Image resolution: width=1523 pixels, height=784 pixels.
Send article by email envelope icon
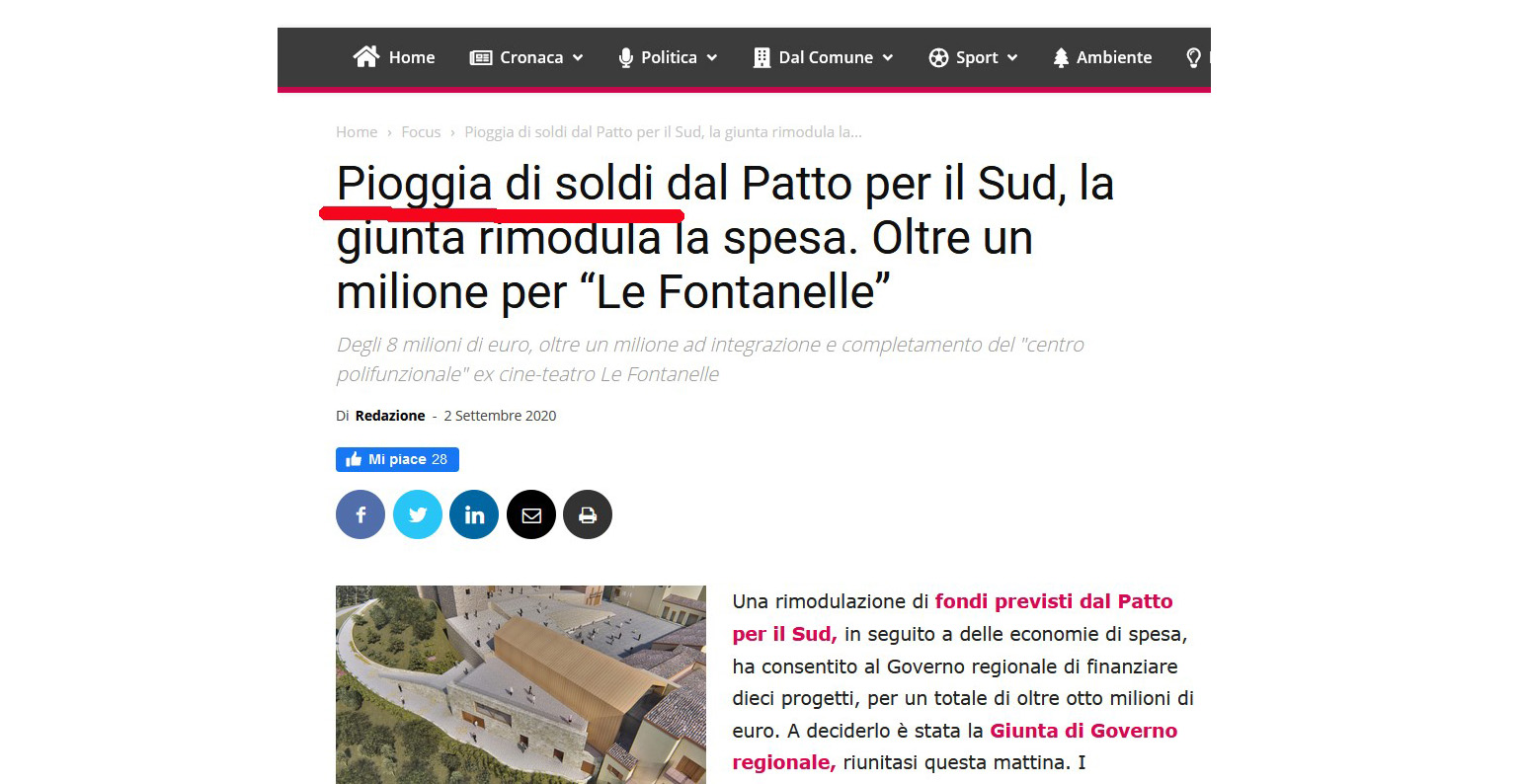pyautogui.click(x=531, y=514)
